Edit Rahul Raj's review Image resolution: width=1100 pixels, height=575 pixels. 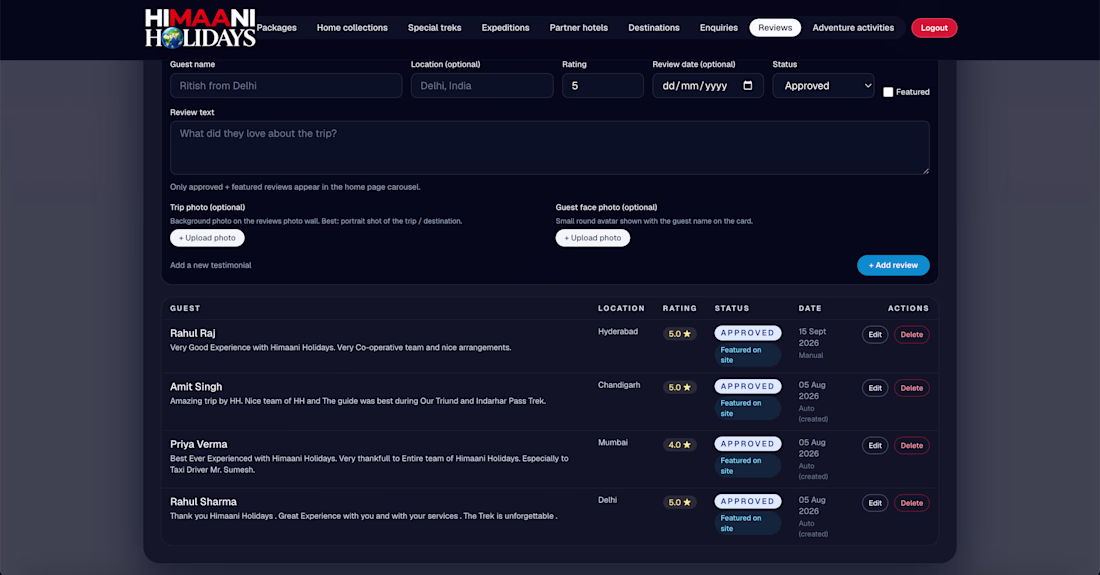(875, 334)
